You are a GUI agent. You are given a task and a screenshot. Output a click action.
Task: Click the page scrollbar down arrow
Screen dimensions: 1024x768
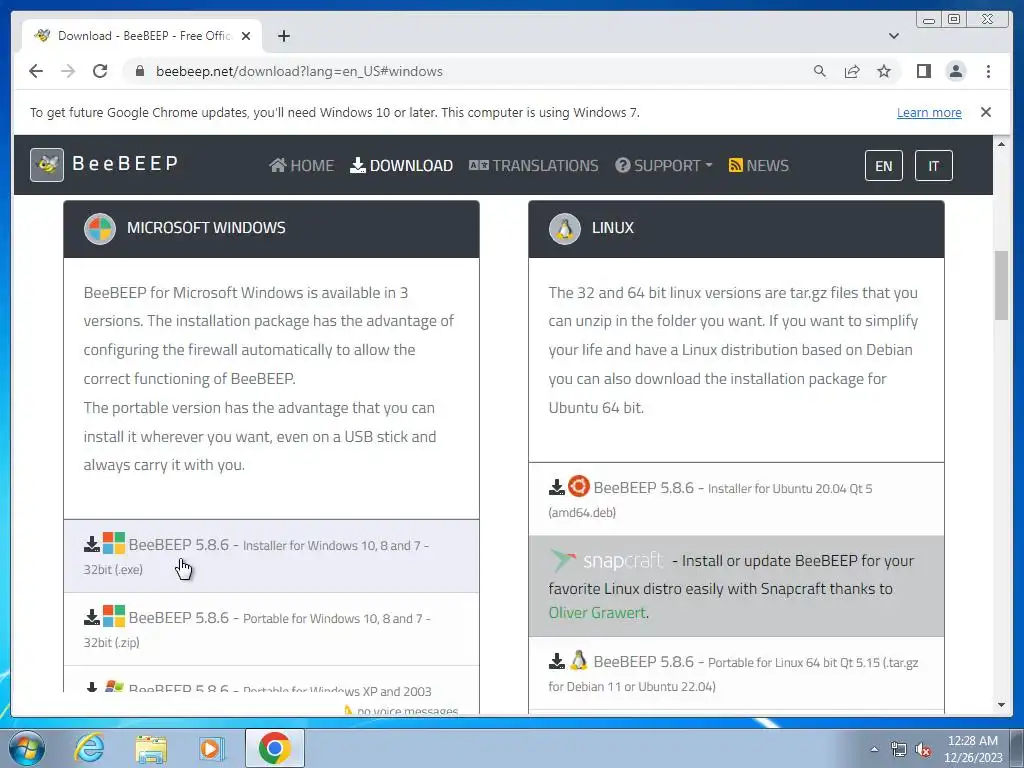tap(1001, 705)
